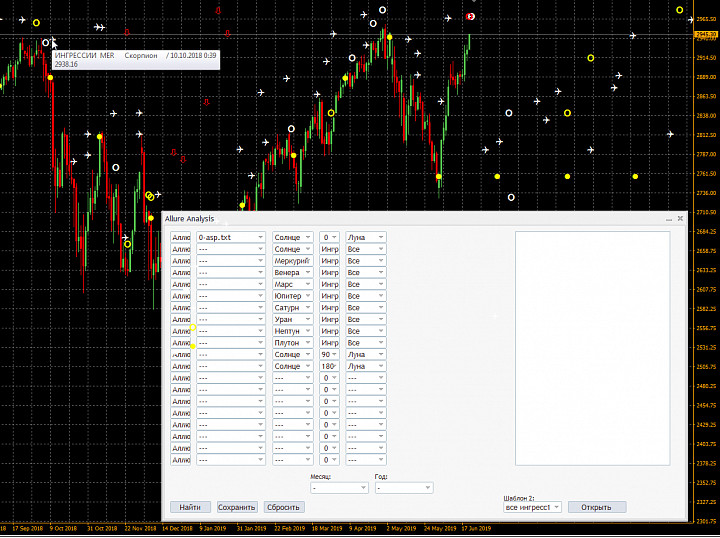Close the Allure Analysis dialog
This screenshot has height=538, width=720.
point(680,219)
